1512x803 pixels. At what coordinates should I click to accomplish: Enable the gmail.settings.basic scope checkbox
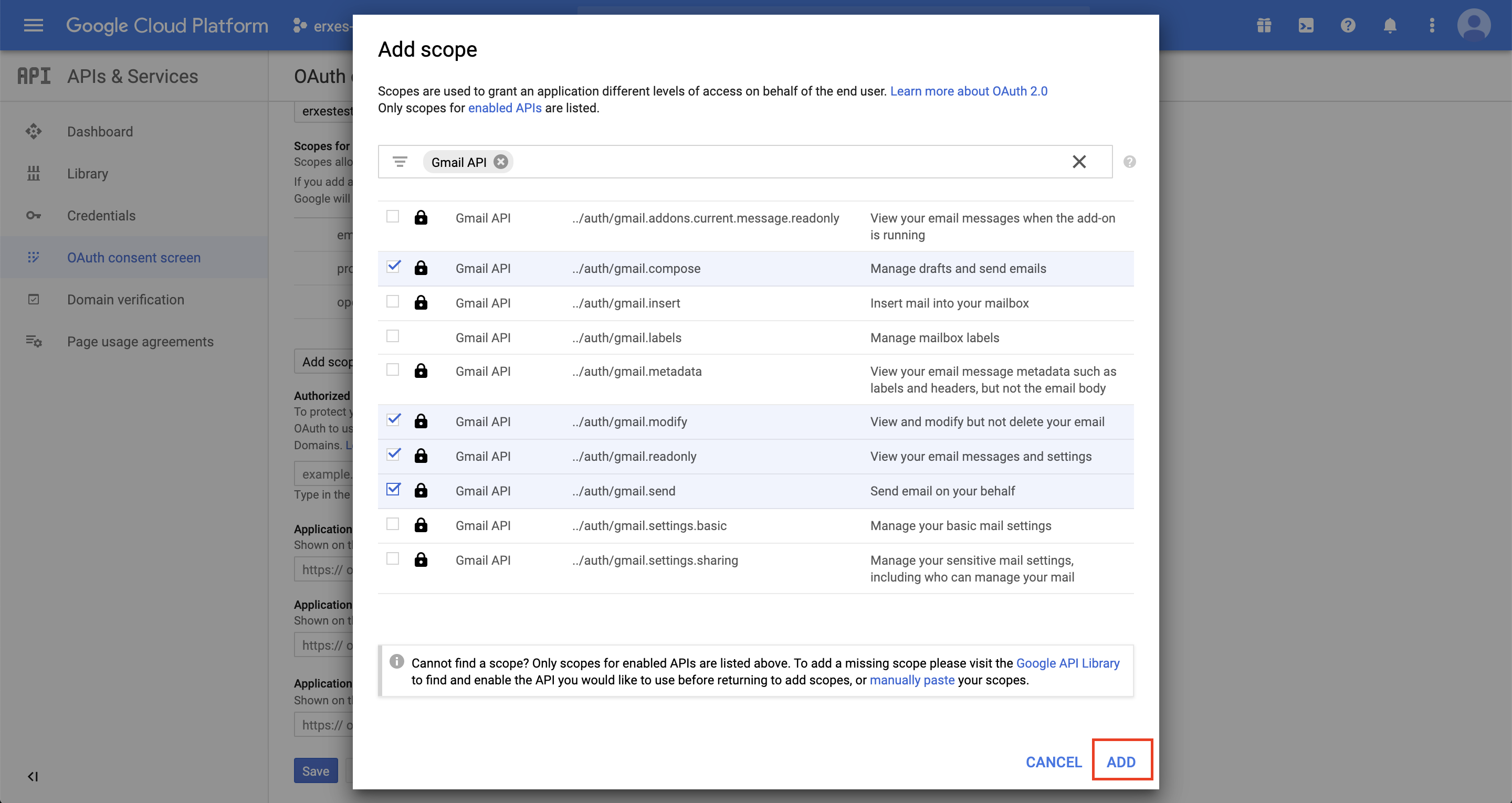pyautogui.click(x=393, y=524)
